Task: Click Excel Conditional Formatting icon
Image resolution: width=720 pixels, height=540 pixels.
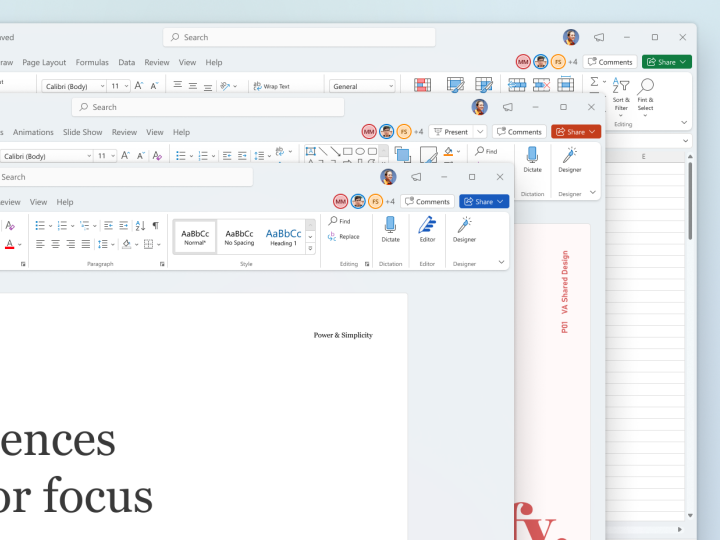Action: (422, 85)
